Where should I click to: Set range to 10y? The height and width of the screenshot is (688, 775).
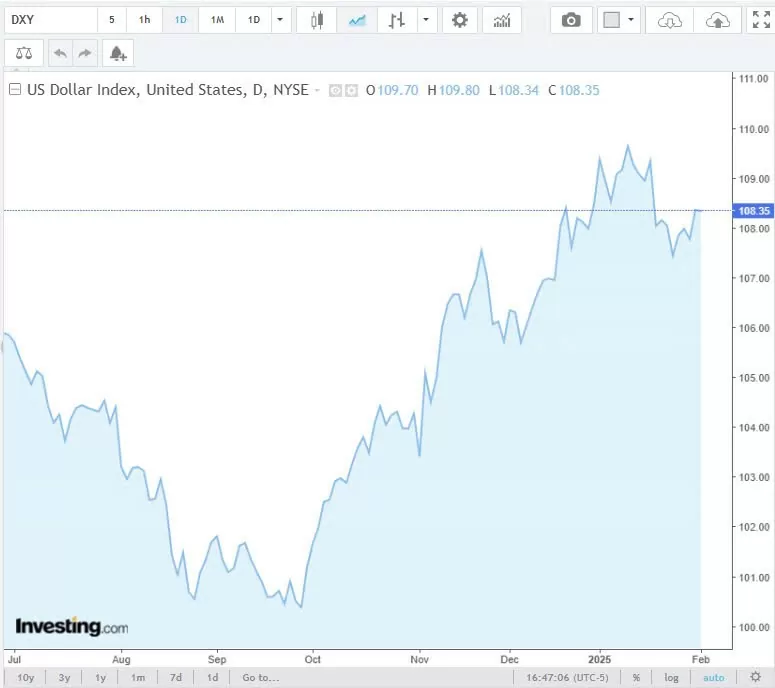point(26,677)
